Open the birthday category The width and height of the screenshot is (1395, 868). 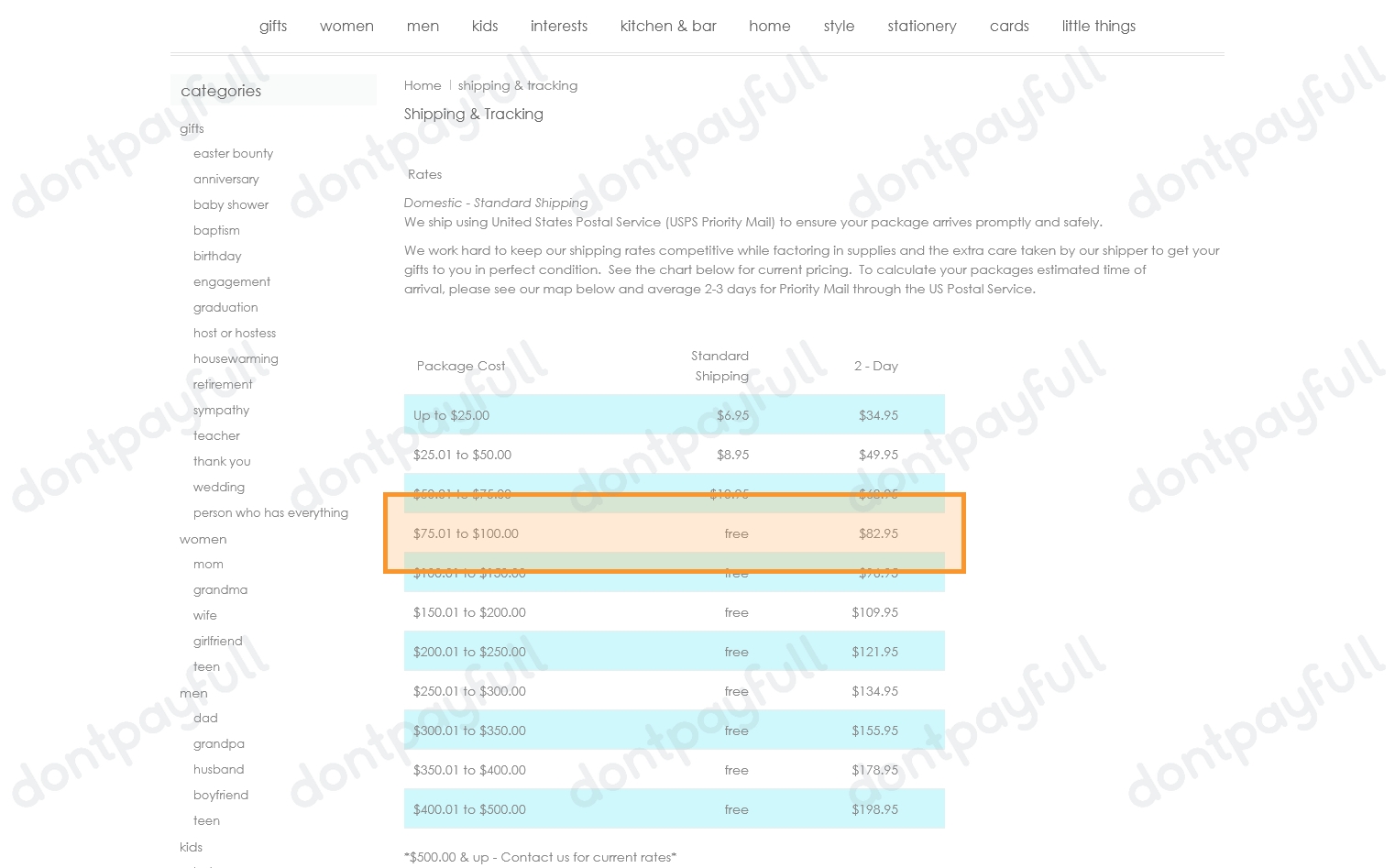pyautogui.click(x=217, y=257)
